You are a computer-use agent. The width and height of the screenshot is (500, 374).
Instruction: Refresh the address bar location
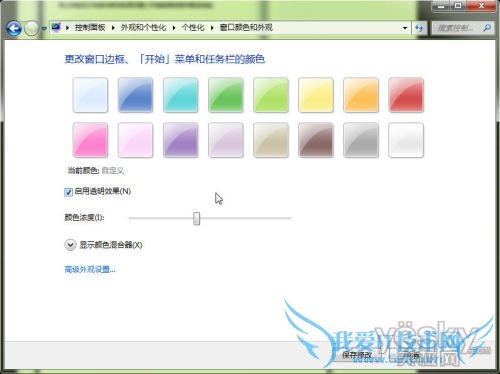click(x=419, y=28)
